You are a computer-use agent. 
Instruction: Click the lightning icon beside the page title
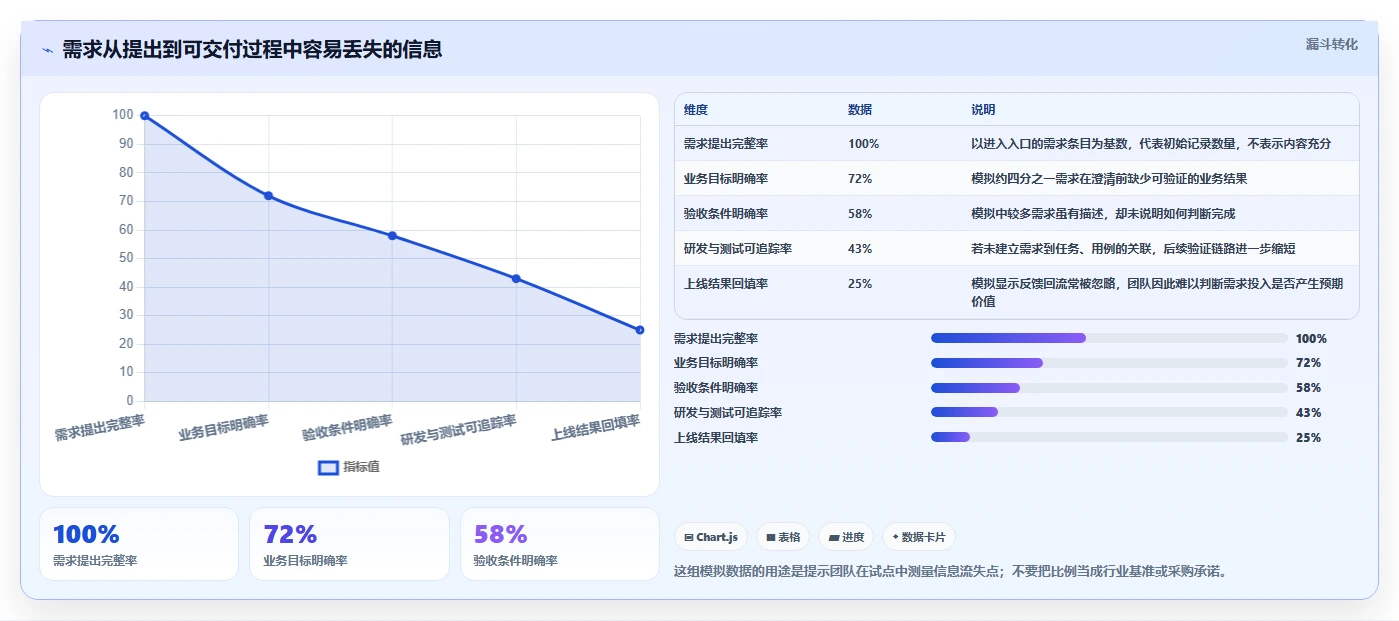47,50
